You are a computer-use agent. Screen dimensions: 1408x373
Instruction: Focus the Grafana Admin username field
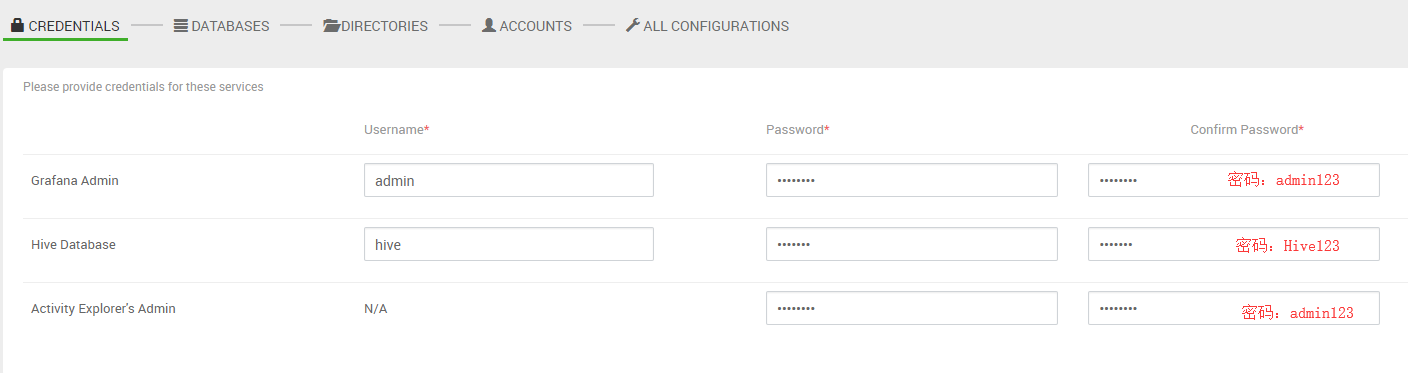[509, 180]
